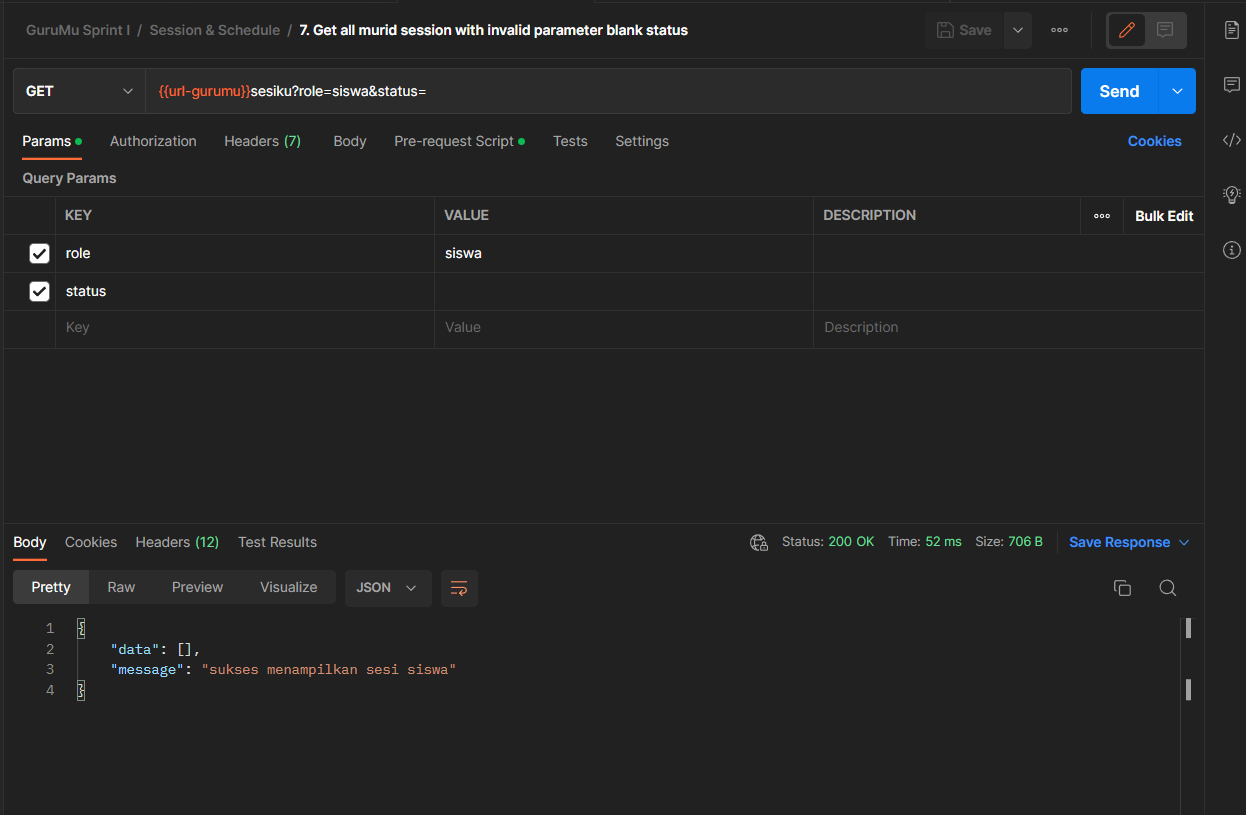Open the request documentation panel icon
Screen dimensions: 1246x815
point(1231,30)
